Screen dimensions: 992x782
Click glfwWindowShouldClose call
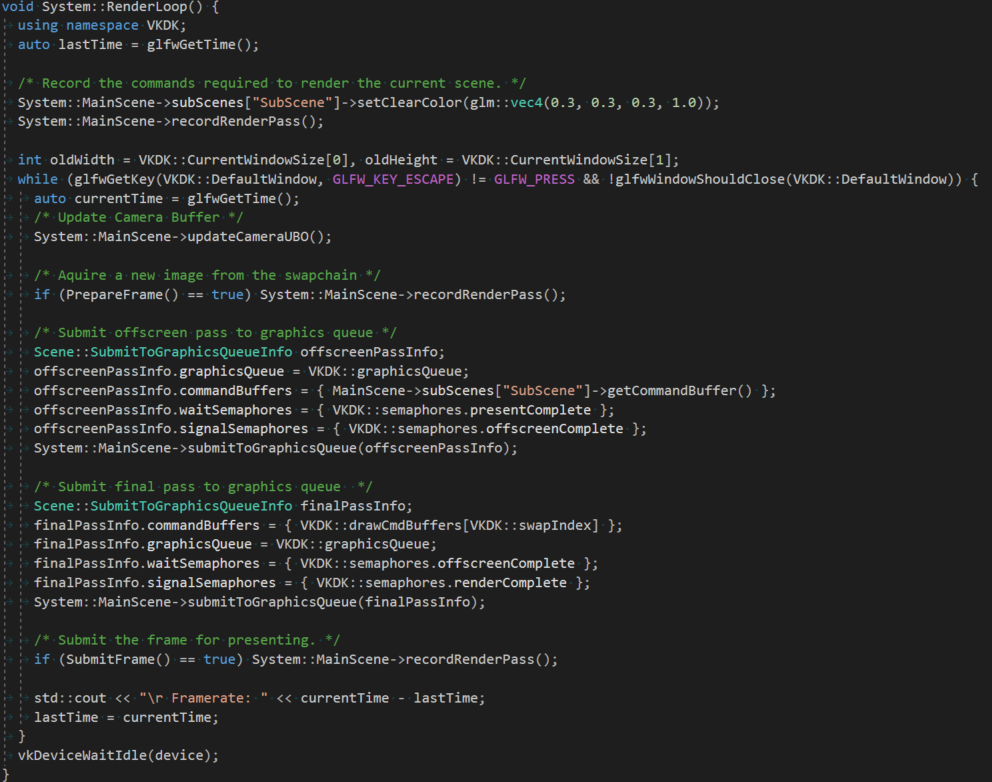788,180
